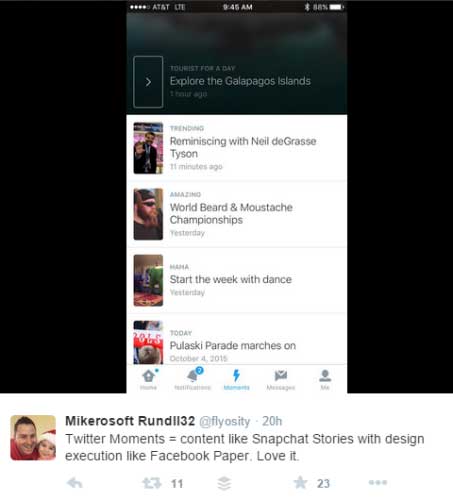Click the layers stack icon under the tweet

click(224, 483)
